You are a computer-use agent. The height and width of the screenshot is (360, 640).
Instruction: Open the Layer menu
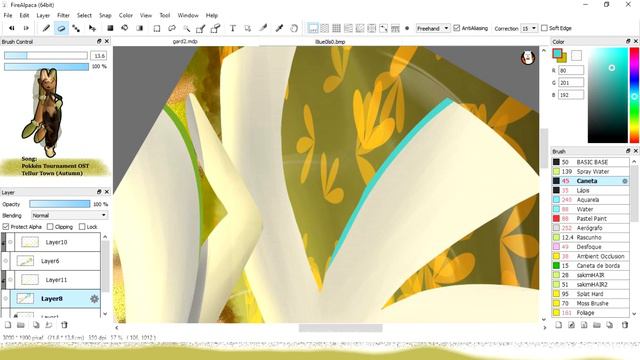43,15
